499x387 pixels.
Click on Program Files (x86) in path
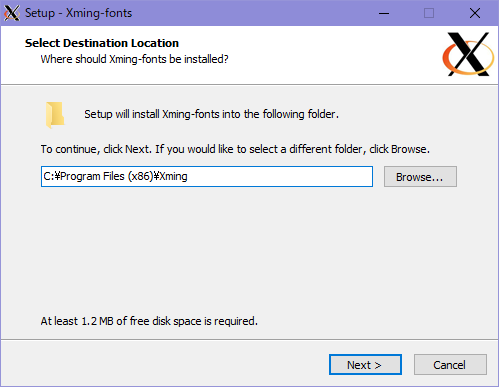click(107, 176)
